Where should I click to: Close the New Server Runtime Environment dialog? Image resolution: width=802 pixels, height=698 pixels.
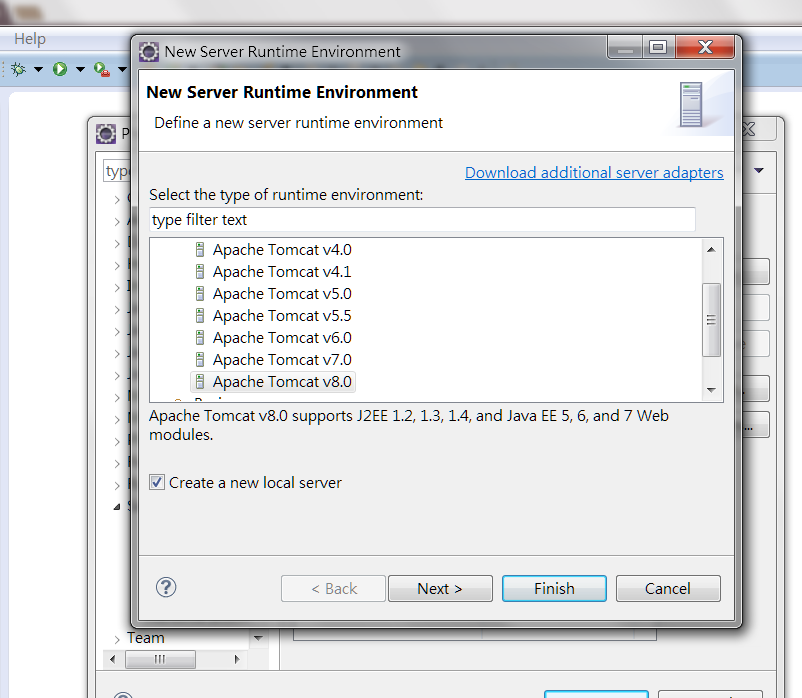(705, 47)
